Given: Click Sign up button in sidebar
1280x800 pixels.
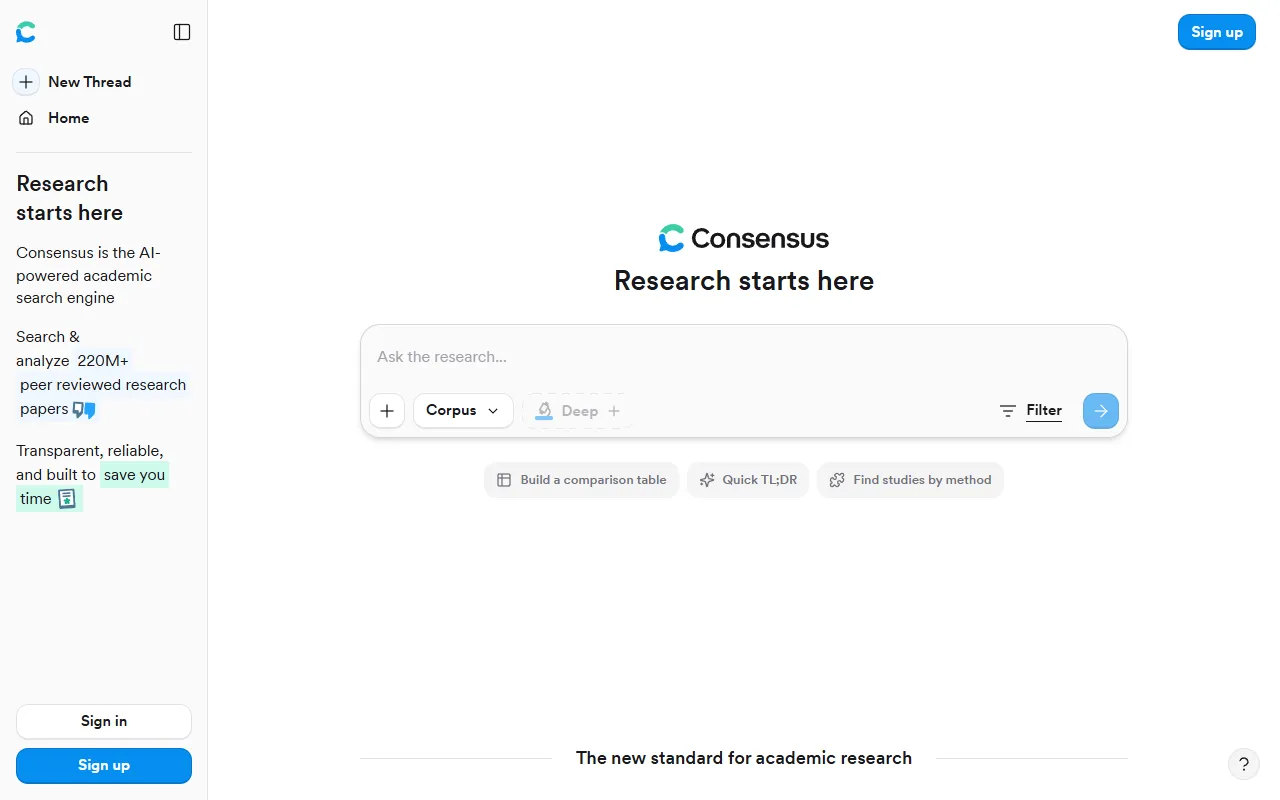Looking at the screenshot, I should coord(104,766).
